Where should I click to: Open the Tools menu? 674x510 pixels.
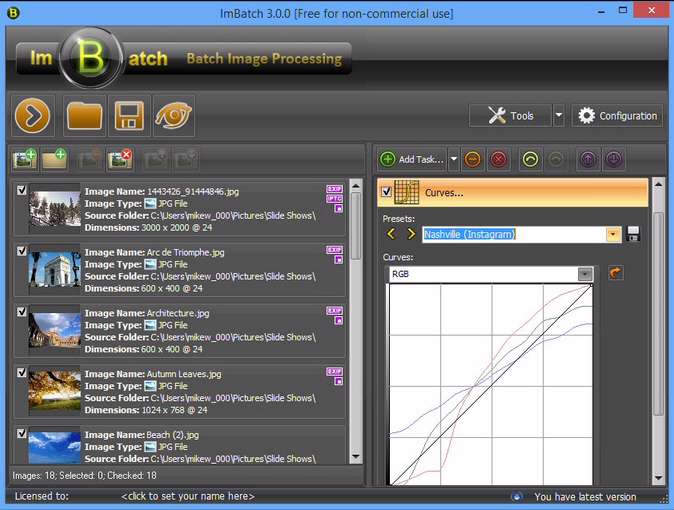[510, 116]
